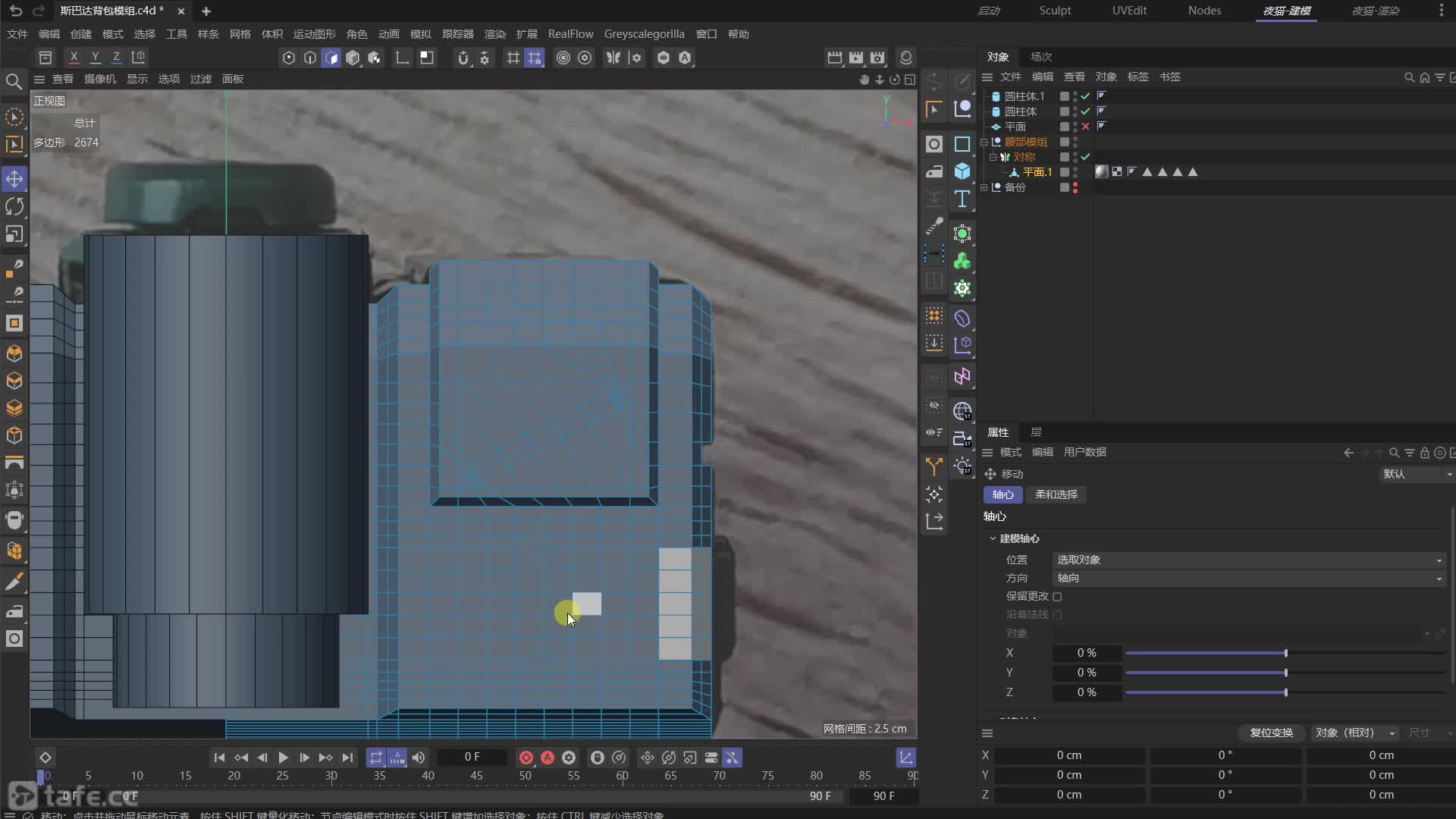Toggle the grid snap icon in top toolbar

pyautogui.click(x=513, y=58)
